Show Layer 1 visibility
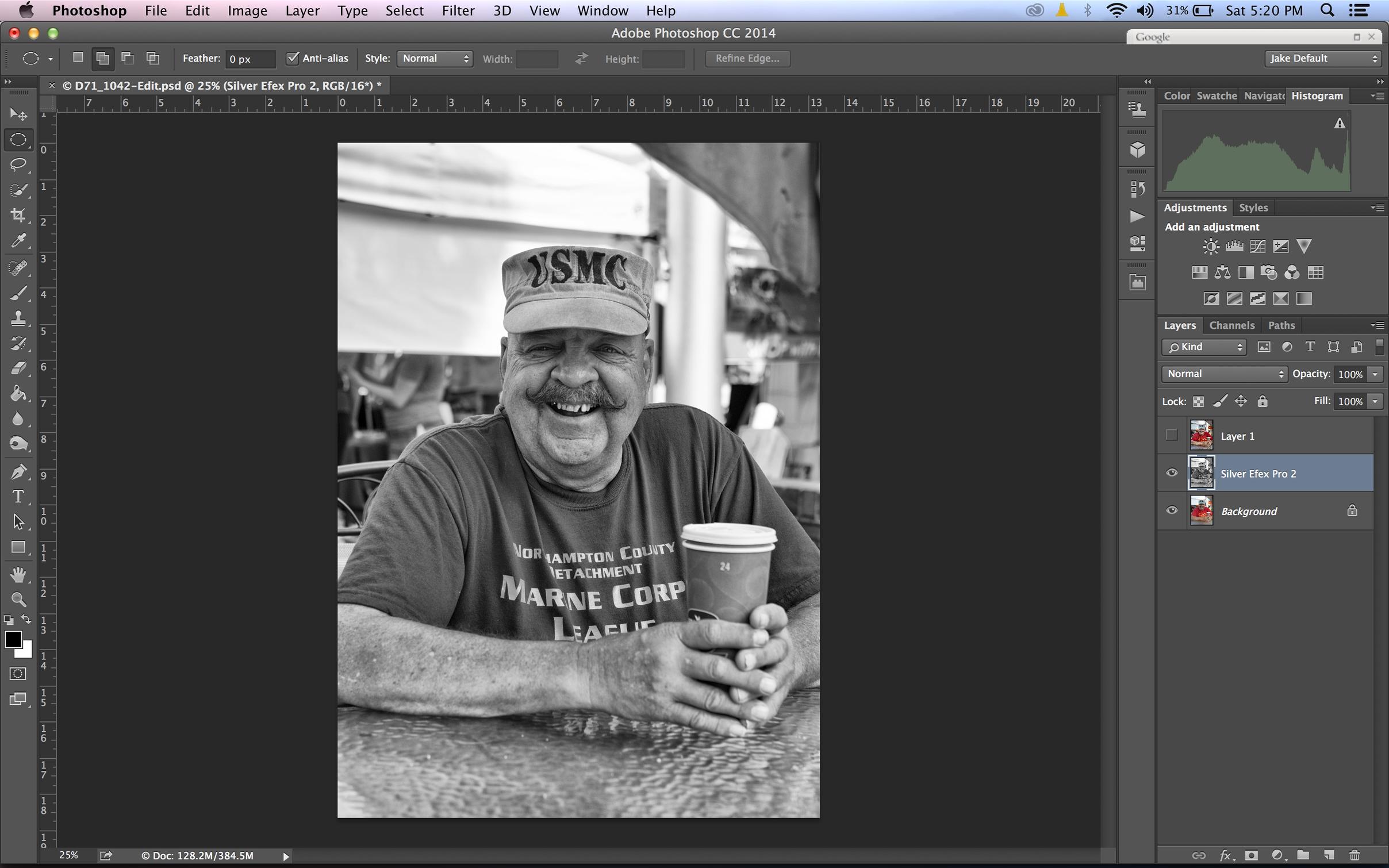 coord(1171,435)
